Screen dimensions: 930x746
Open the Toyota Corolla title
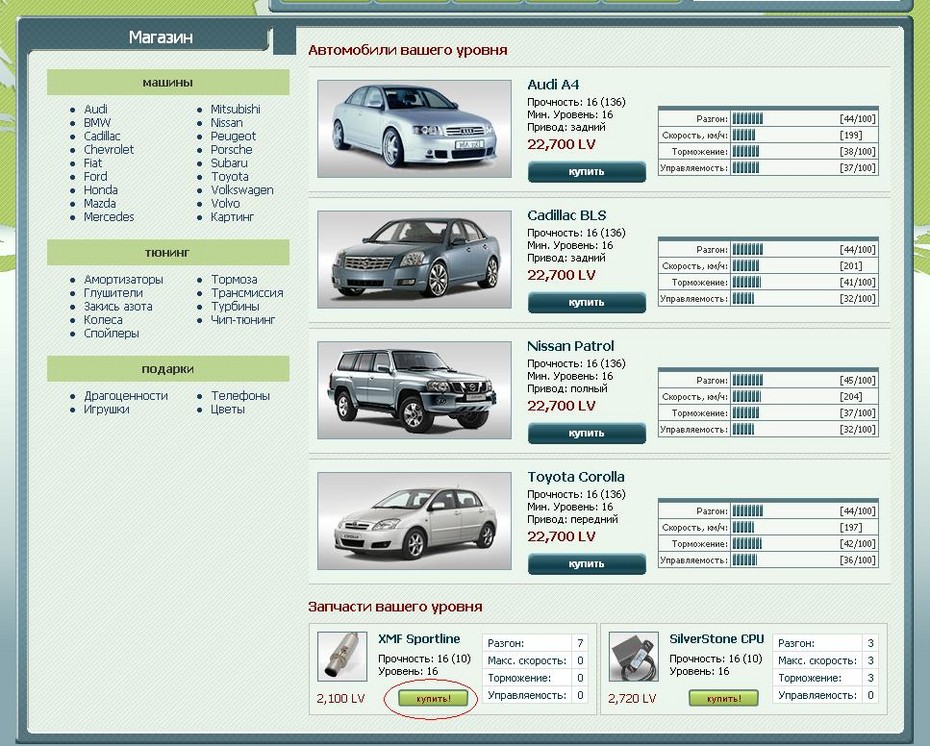click(x=576, y=477)
